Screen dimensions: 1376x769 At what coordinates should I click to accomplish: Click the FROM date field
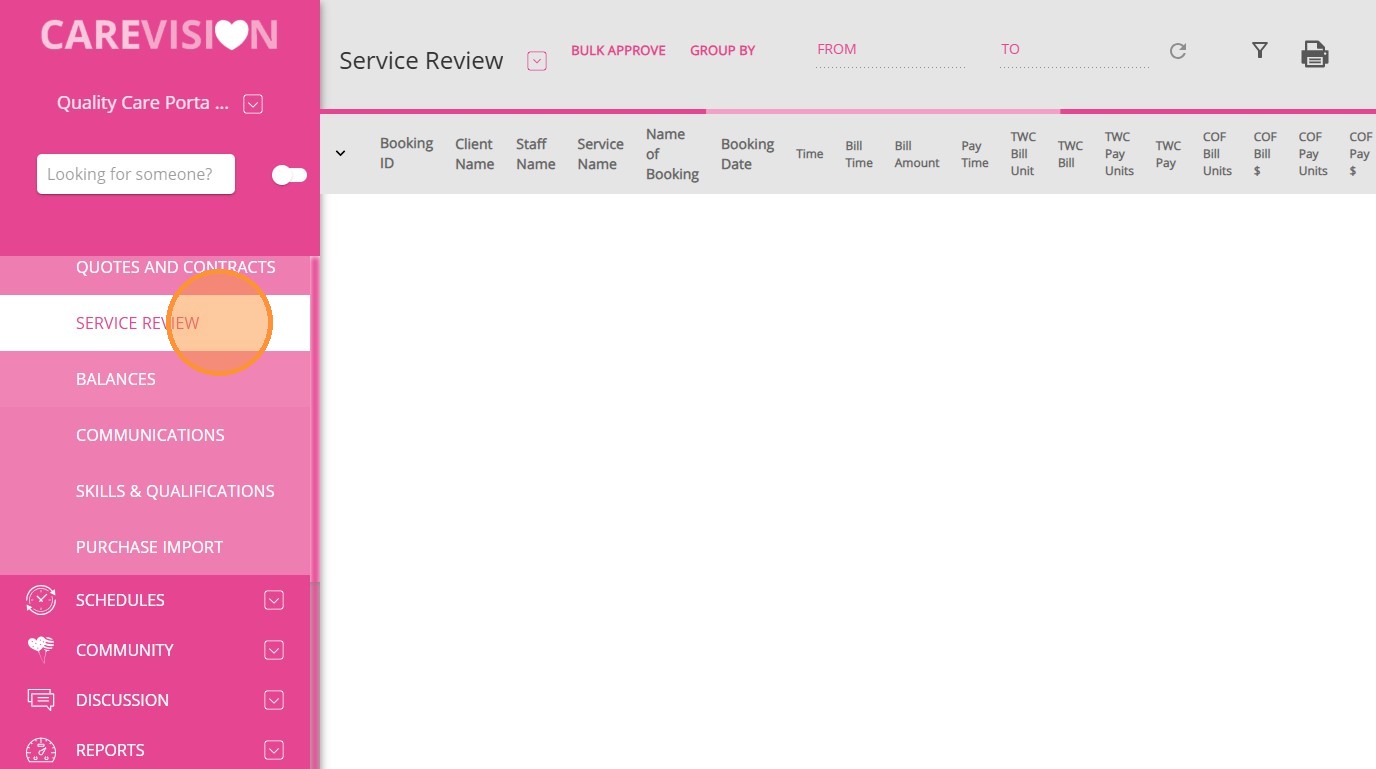point(889,51)
